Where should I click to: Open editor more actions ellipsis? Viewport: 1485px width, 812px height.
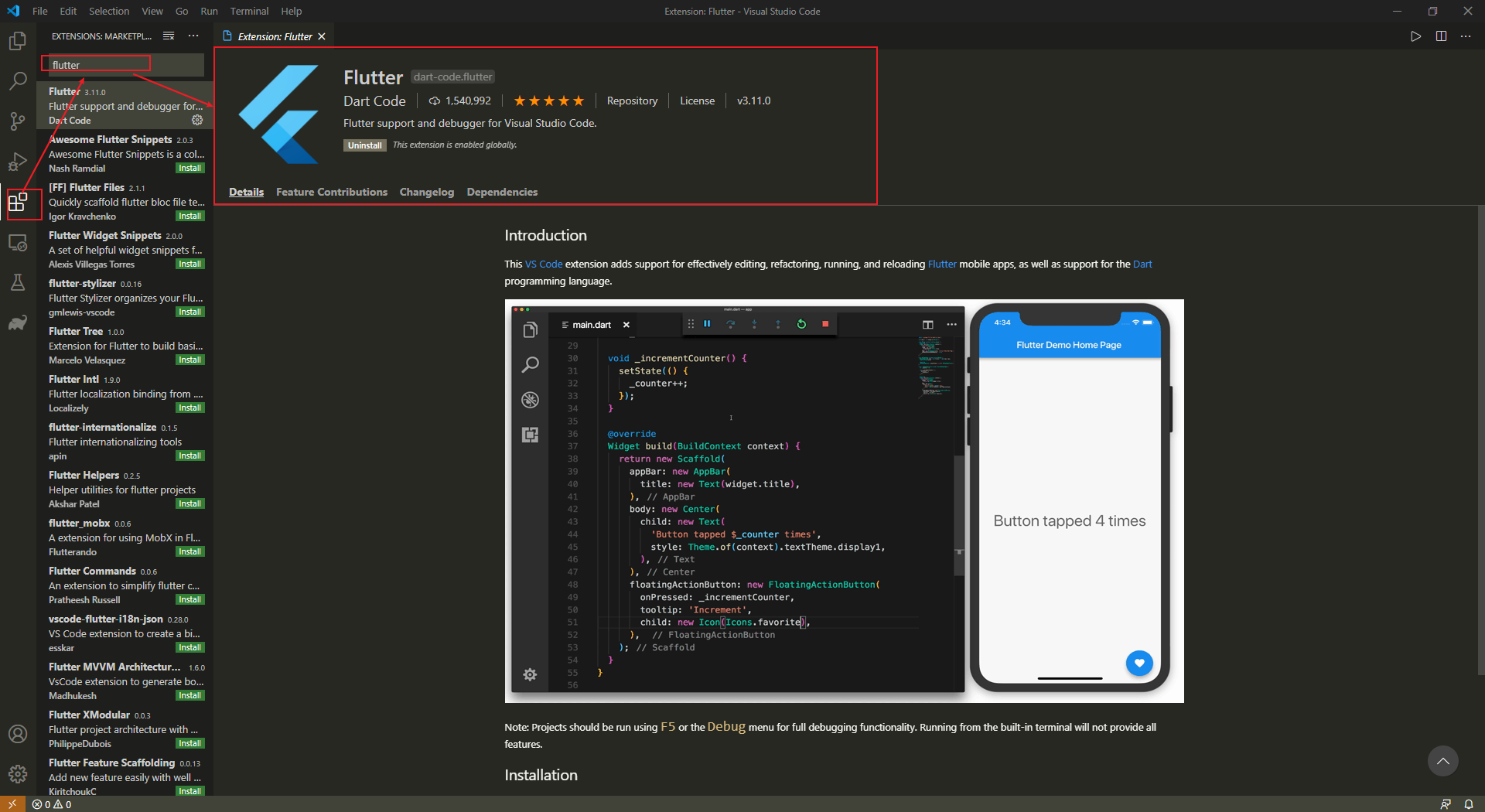point(1466,36)
